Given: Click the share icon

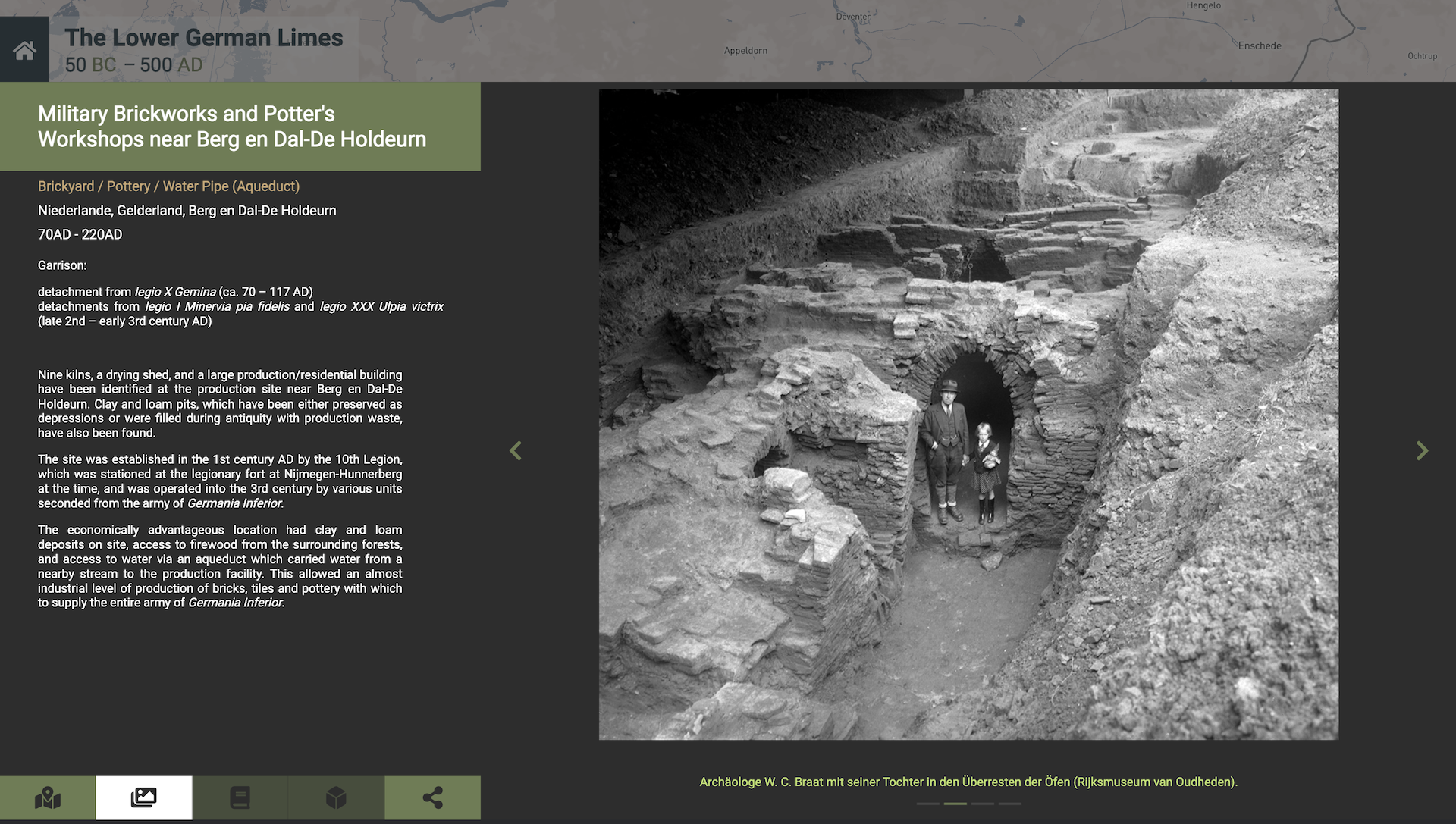Looking at the screenshot, I should click(x=432, y=797).
